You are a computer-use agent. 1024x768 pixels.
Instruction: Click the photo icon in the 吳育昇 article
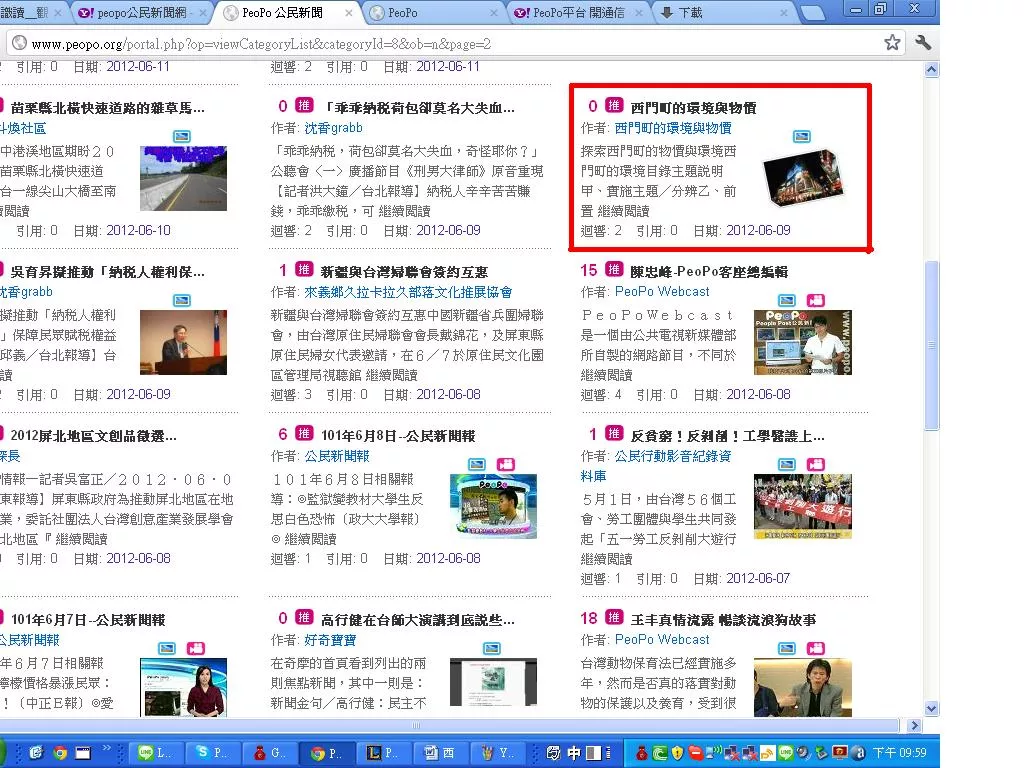[x=182, y=300]
